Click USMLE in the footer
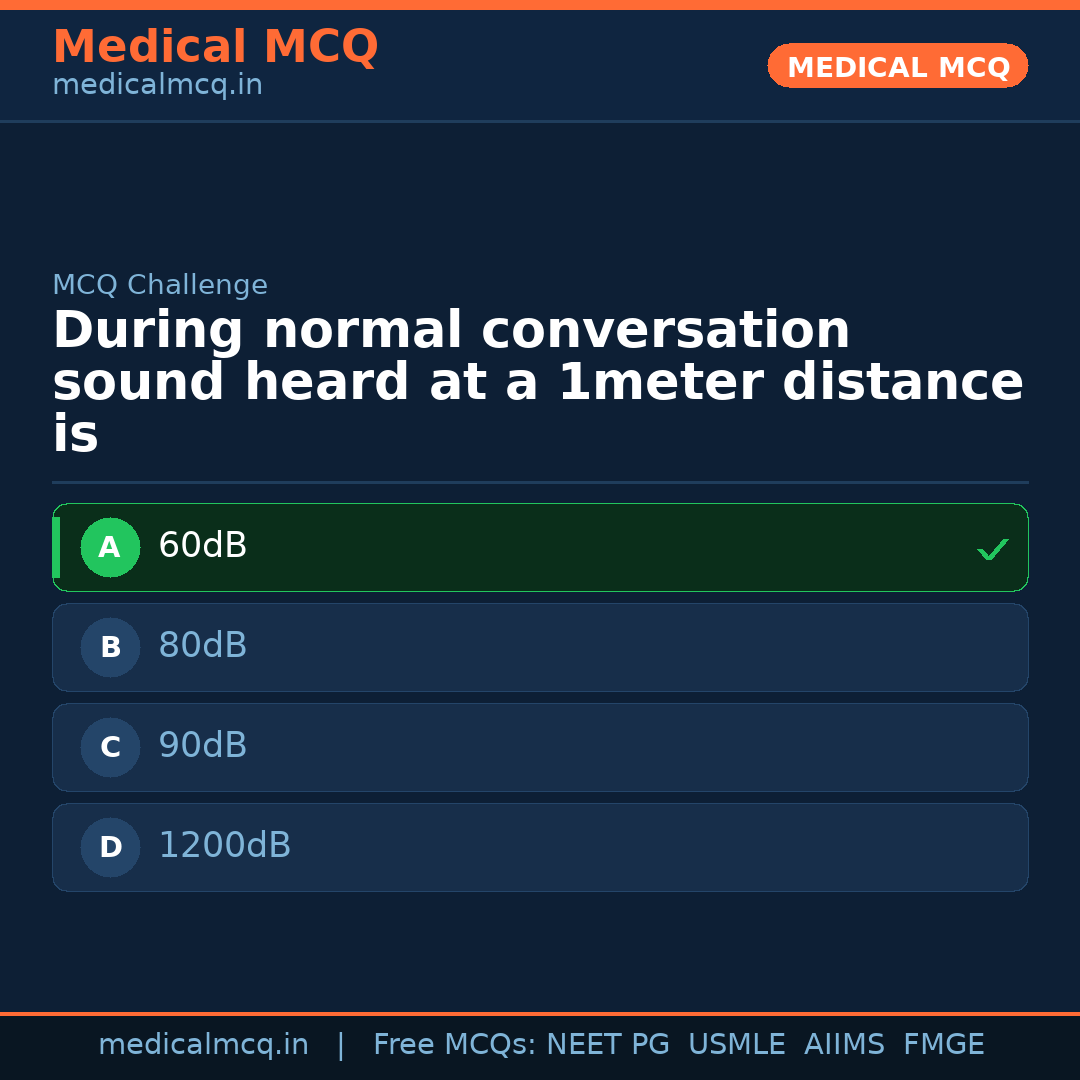1080x1080 pixels. coord(736,1045)
